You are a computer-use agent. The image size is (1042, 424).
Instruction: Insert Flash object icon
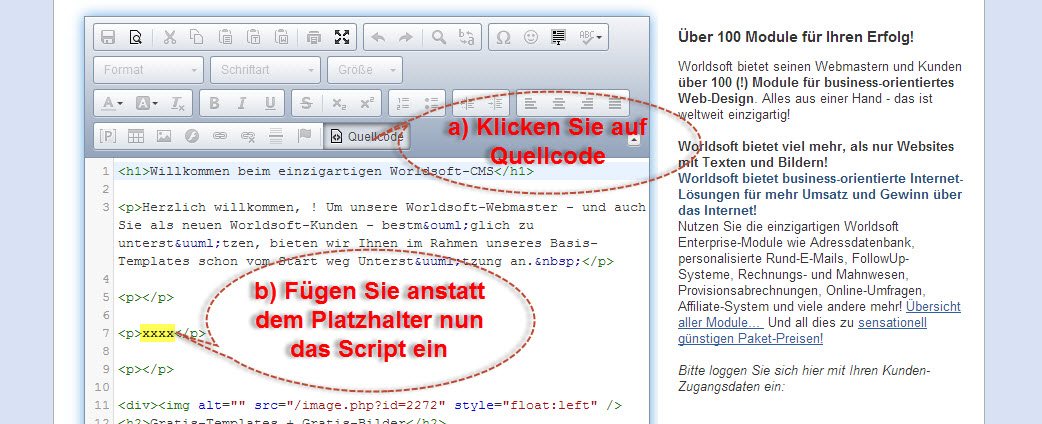coord(192,136)
